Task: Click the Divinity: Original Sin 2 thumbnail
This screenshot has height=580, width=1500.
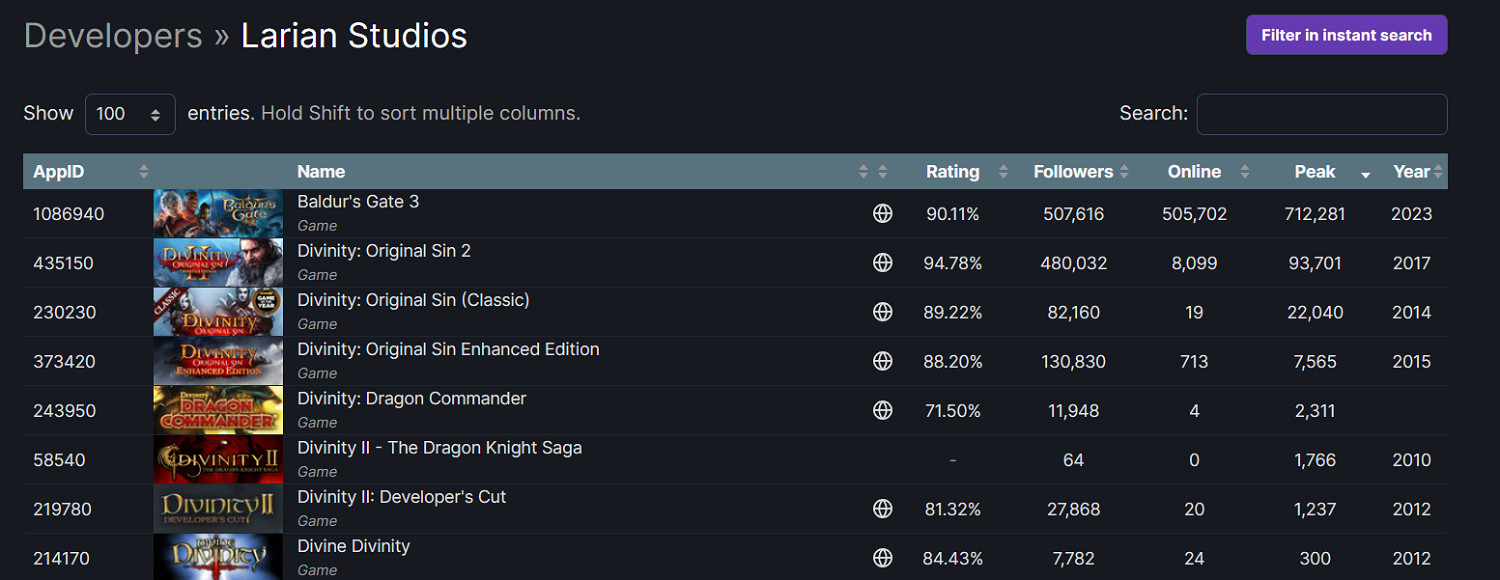Action: 218,263
